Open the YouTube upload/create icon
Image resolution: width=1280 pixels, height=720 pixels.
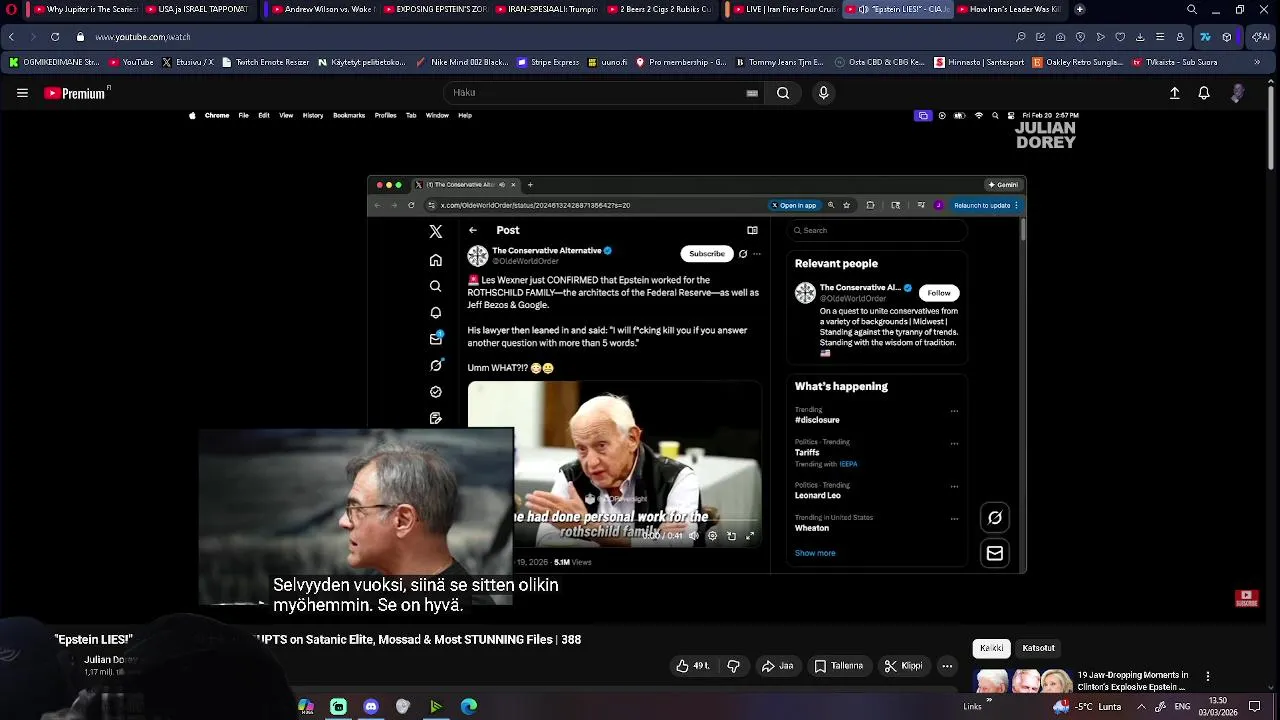pyautogui.click(x=1174, y=93)
